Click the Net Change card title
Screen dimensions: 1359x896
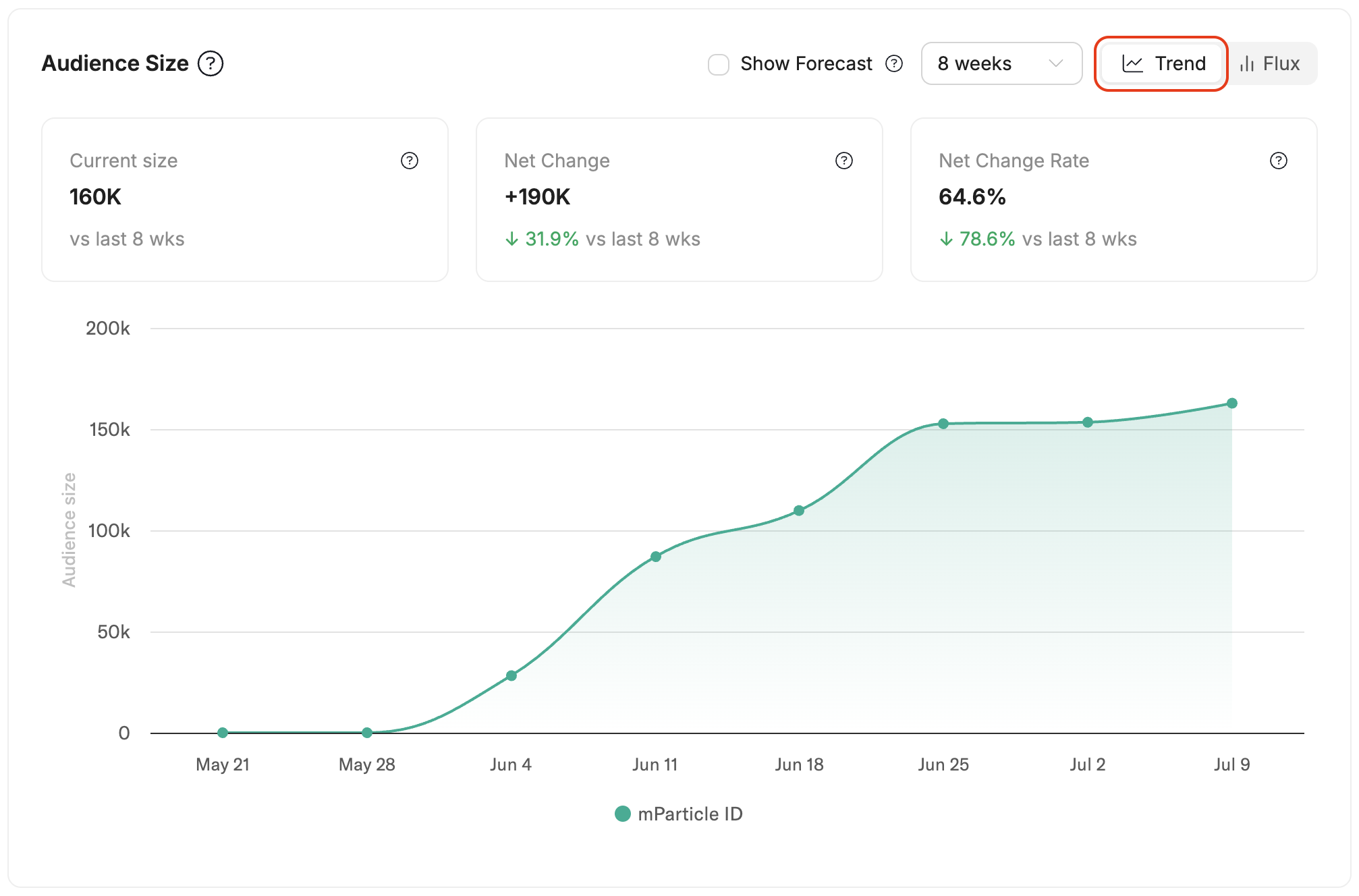pyautogui.click(x=557, y=161)
